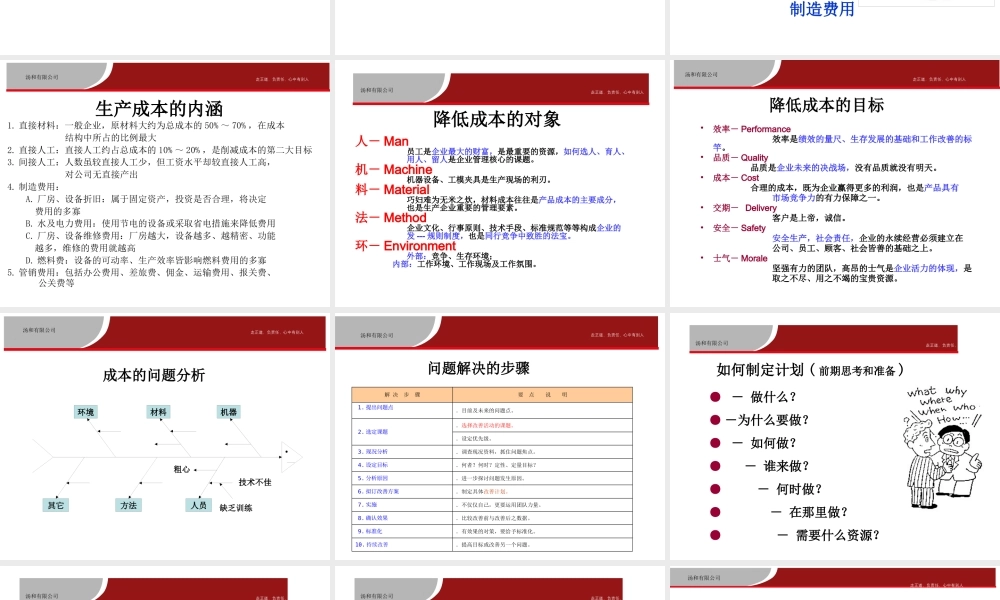Click the 材料 box in fishbone diagram
The width and height of the screenshot is (1000, 600).
click(x=158, y=413)
